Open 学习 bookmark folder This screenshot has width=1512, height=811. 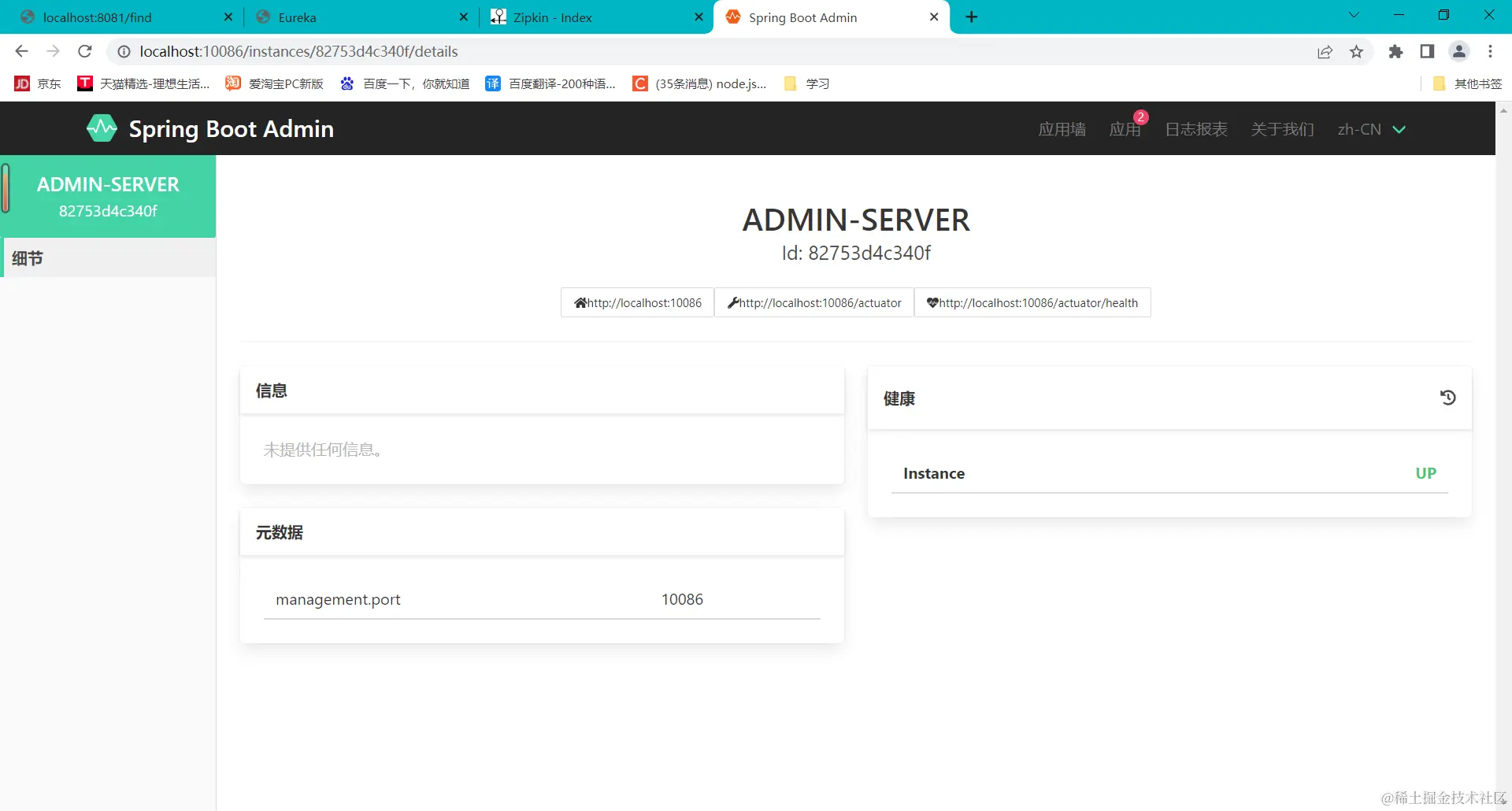[x=807, y=83]
